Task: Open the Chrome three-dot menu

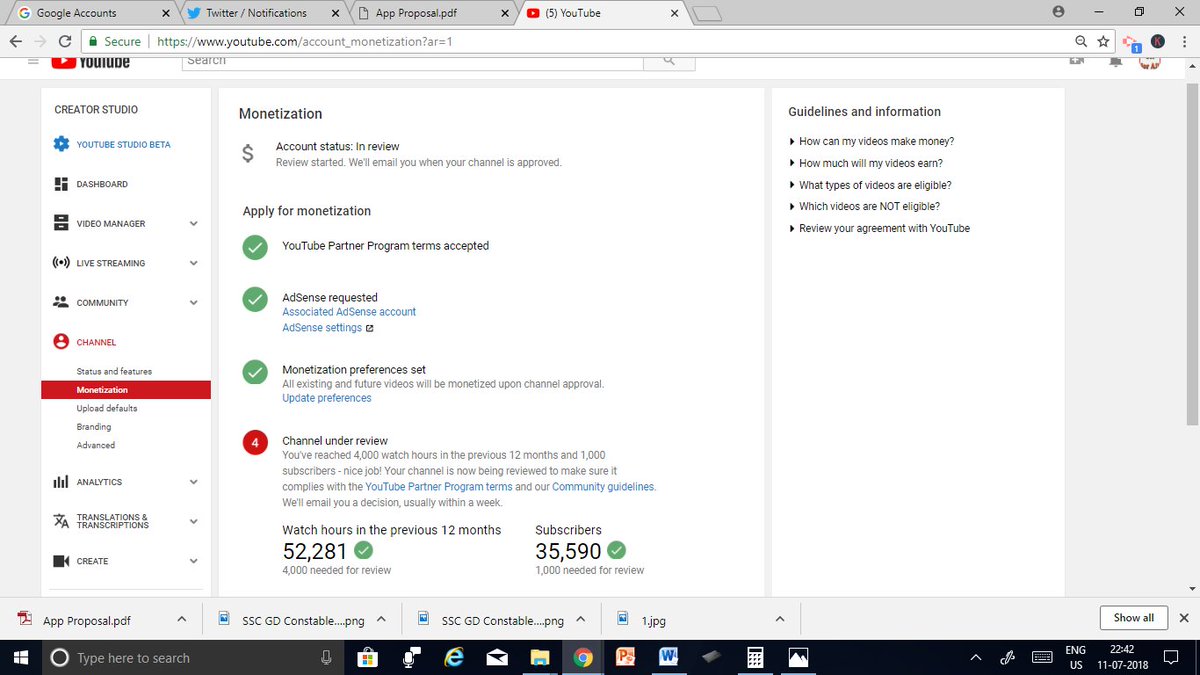Action: (x=1183, y=42)
